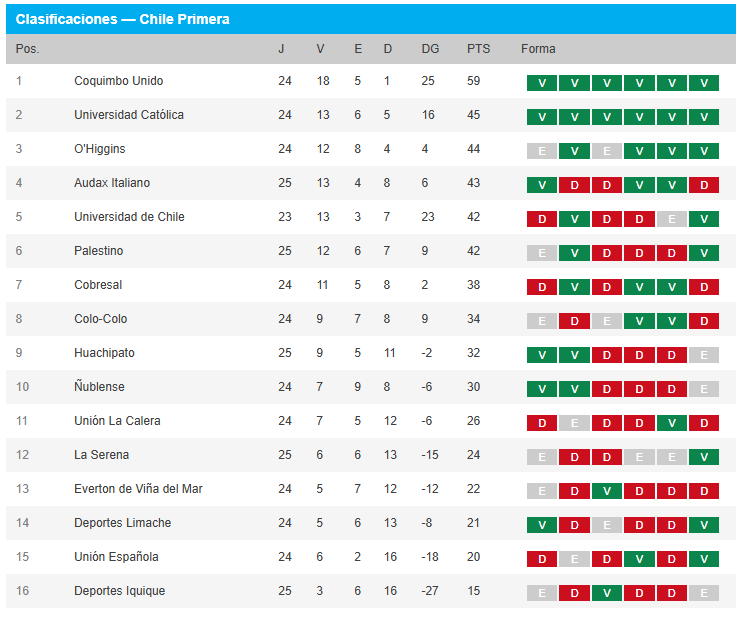The width and height of the screenshot is (743, 619).
Task: Click Deportes Limache's gray draw form badge
Action: [x=606, y=525]
